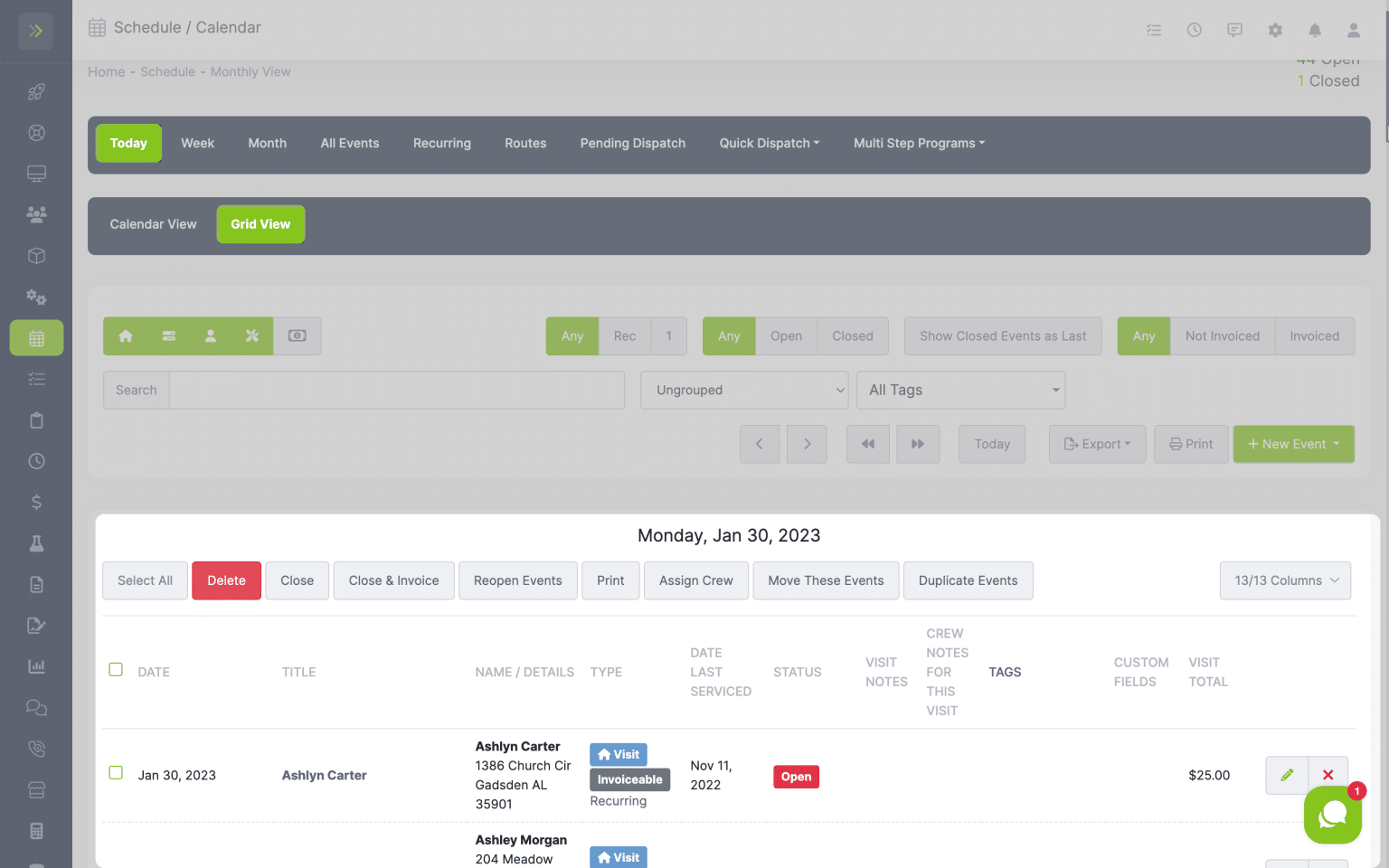Toggle the money bill filter button

tap(298, 335)
